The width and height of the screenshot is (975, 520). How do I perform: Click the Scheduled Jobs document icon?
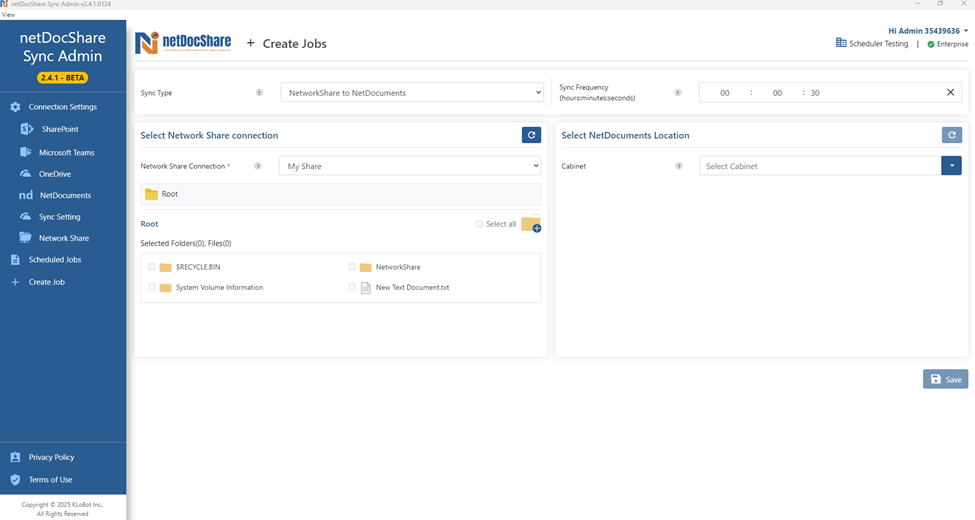coord(16,260)
